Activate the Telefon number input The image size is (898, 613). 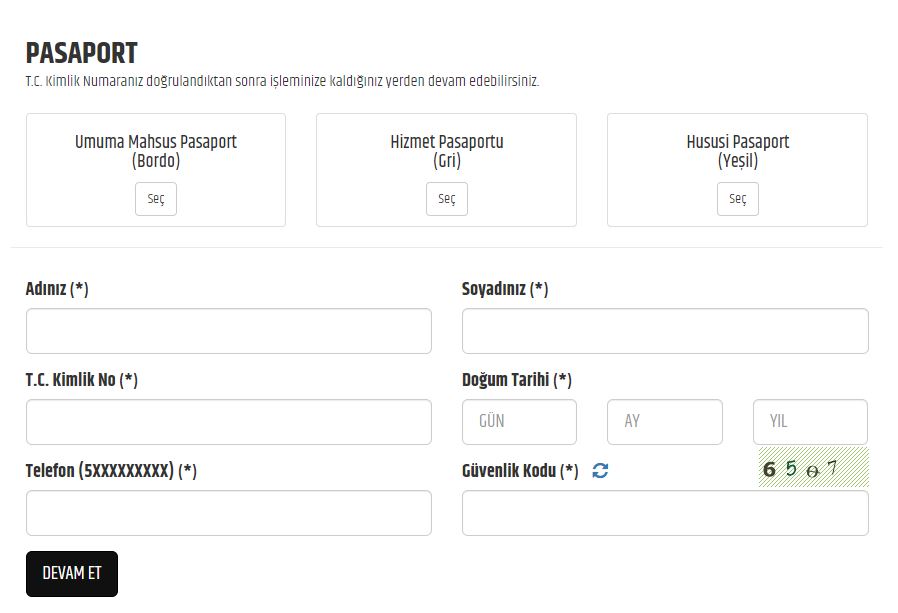coord(229,513)
